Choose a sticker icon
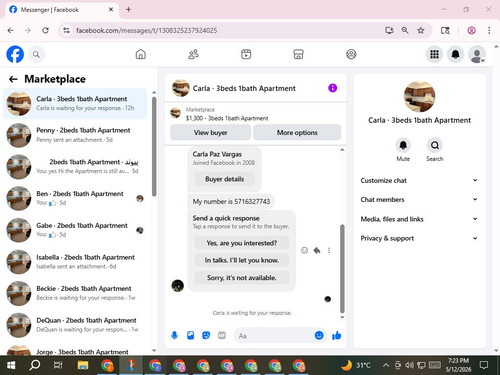Viewport: 500px width, 375px height. 206,335
